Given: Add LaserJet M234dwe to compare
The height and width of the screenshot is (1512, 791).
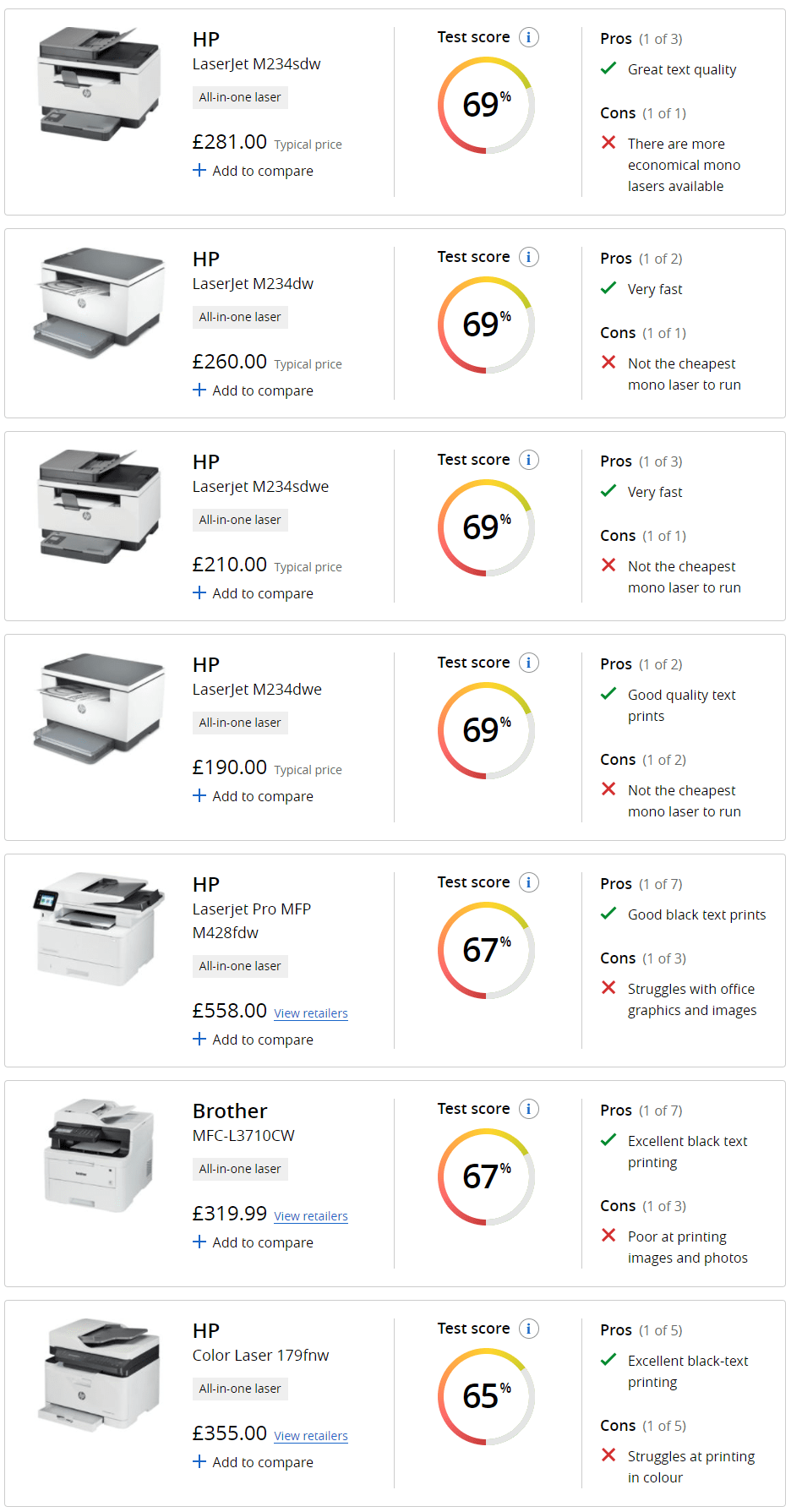Looking at the screenshot, I should (x=254, y=796).
